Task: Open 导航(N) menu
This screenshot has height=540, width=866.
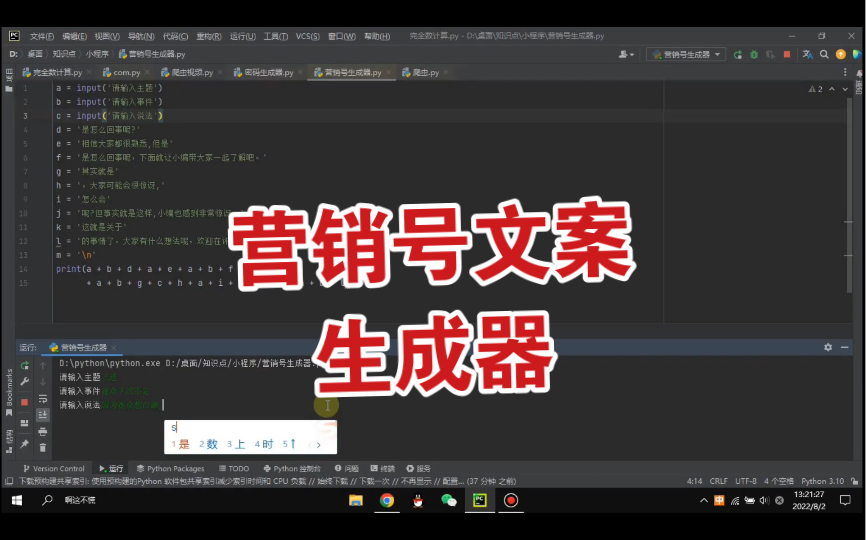Action: [141, 36]
